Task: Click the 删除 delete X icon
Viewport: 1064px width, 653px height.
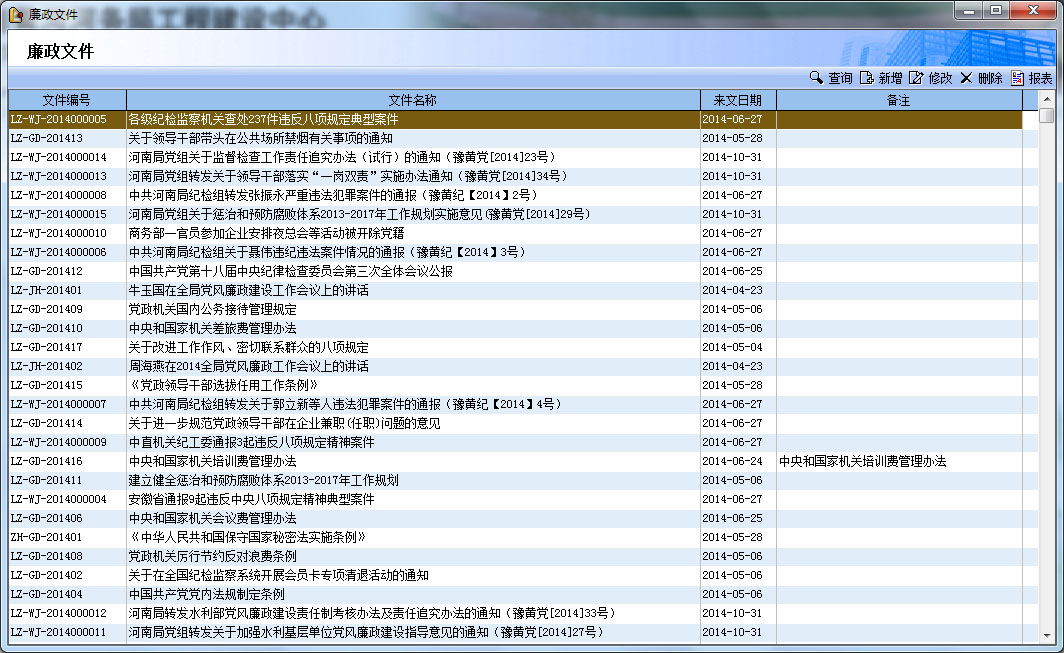Action: 966,78
